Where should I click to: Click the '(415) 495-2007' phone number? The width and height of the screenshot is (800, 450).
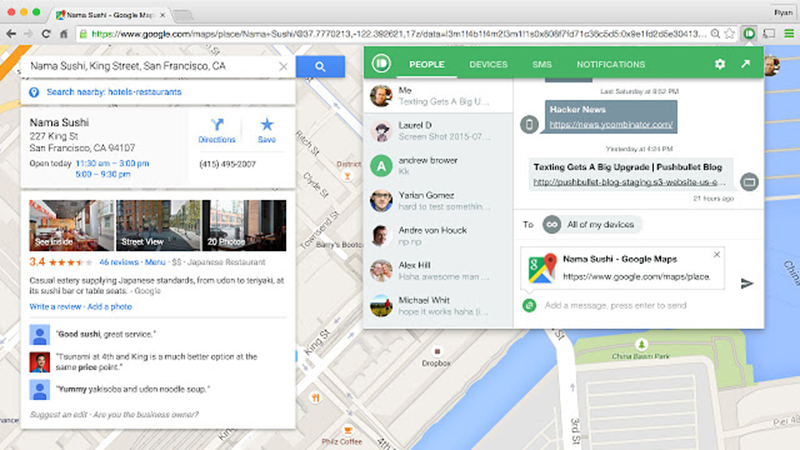tap(227, 164)
